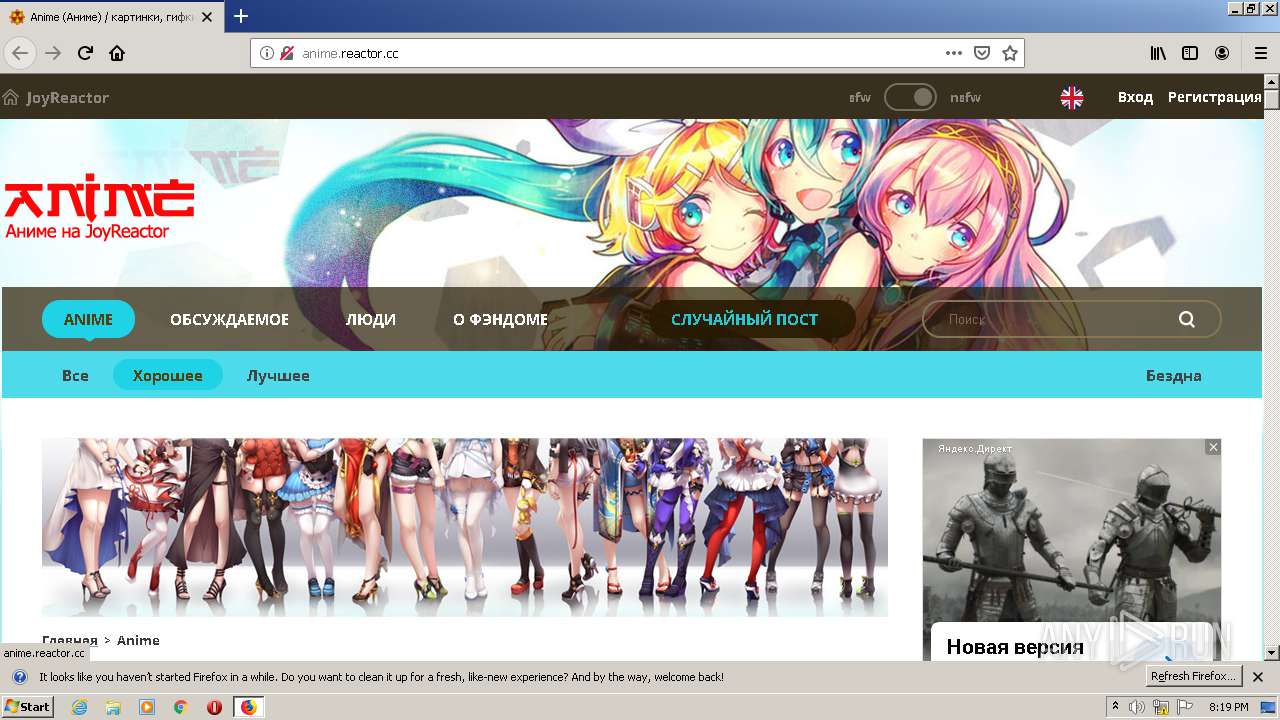Click the search magnifier icon
The width and height of the screenshot is (1280, 720).
tap(1187, 319)
